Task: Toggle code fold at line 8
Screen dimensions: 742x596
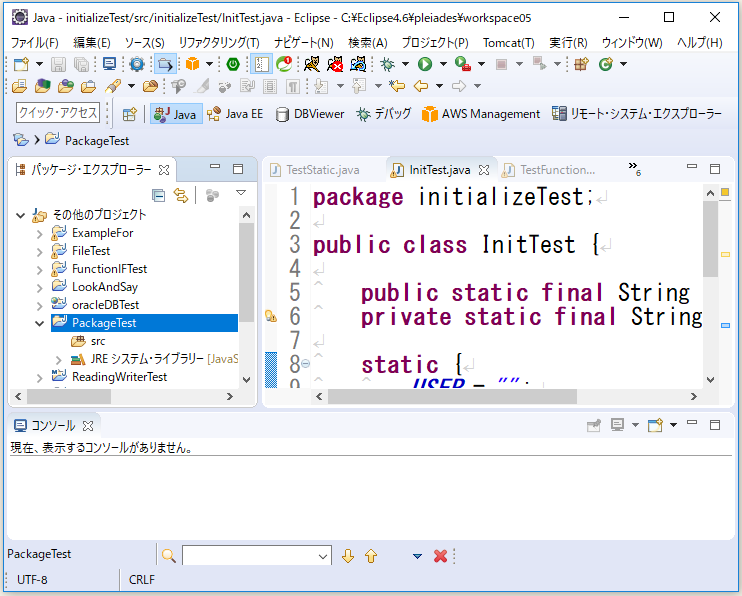Action: (x=306, y=364)
